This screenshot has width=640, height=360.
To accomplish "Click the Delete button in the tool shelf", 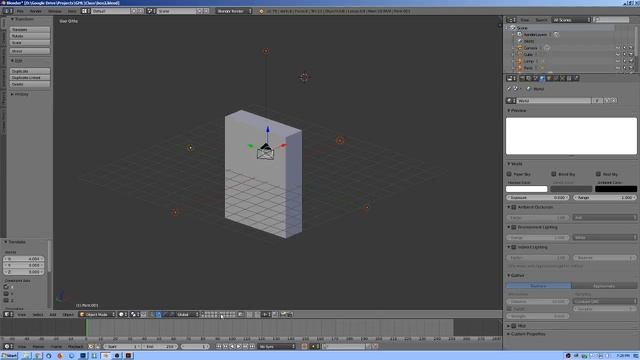I will (30, 84).
